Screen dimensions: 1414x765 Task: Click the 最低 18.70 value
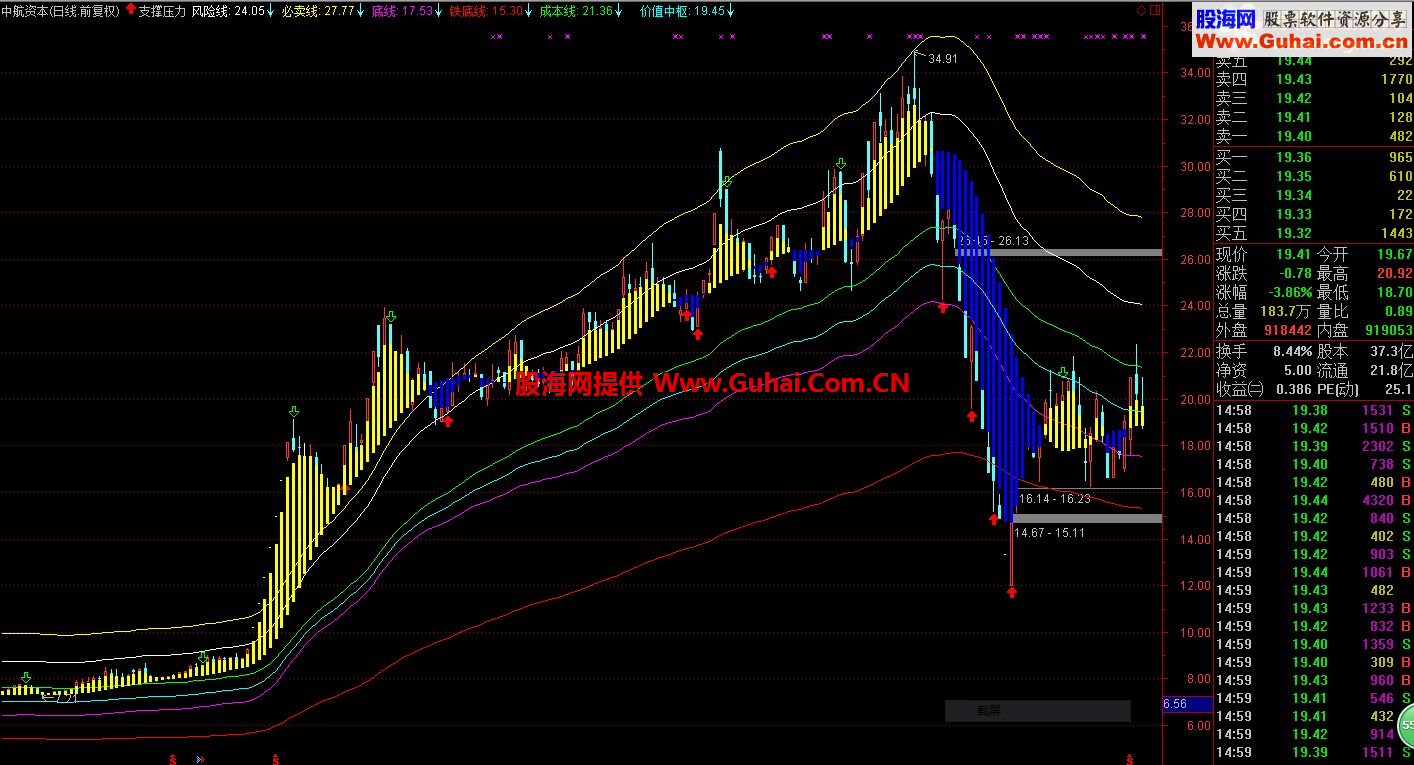click(1394, 292)
